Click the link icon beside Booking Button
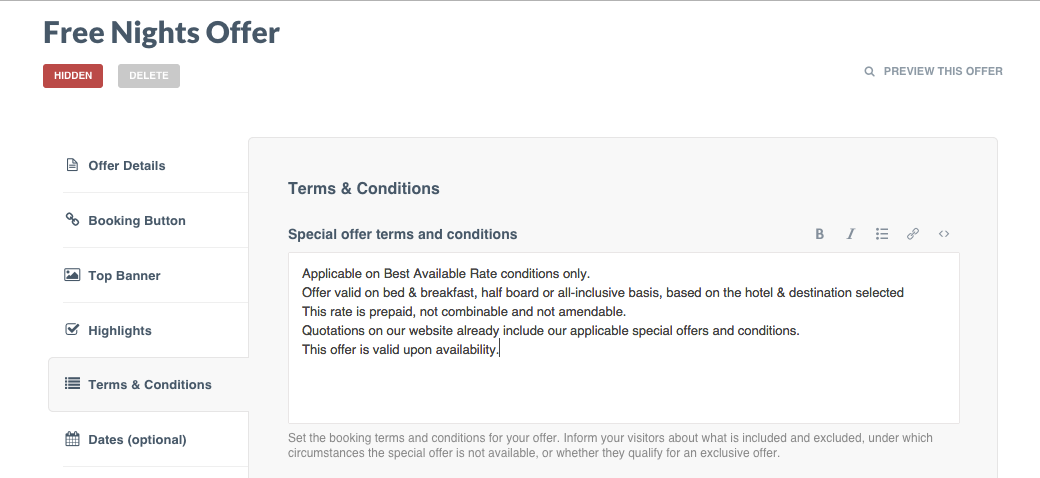This screenshot has width=1040, height=478. point(72,220)
